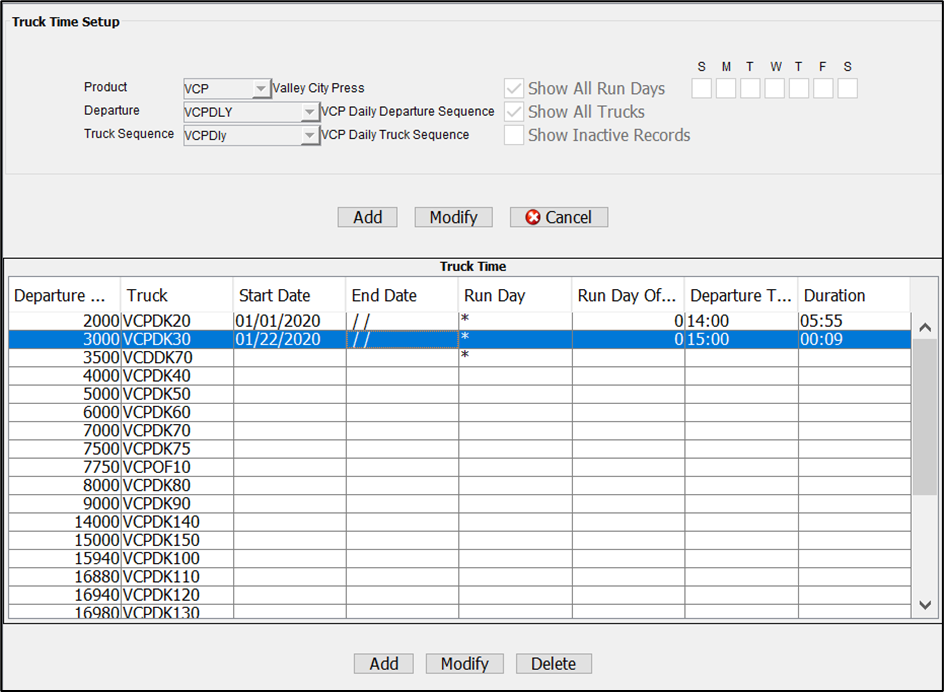Image resolution: width=944 pixels, height=692 pixels.
Task: Expand the Truck Sequence dropdown
Action: pos(309,135)
